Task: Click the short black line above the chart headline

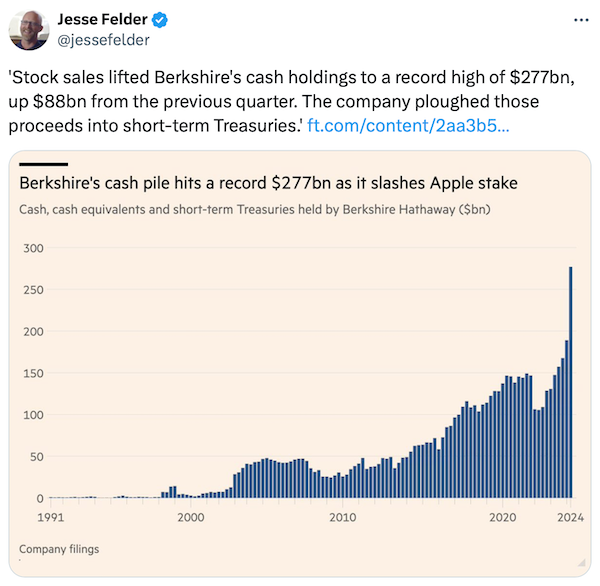Action: click(x=43, y=163)
